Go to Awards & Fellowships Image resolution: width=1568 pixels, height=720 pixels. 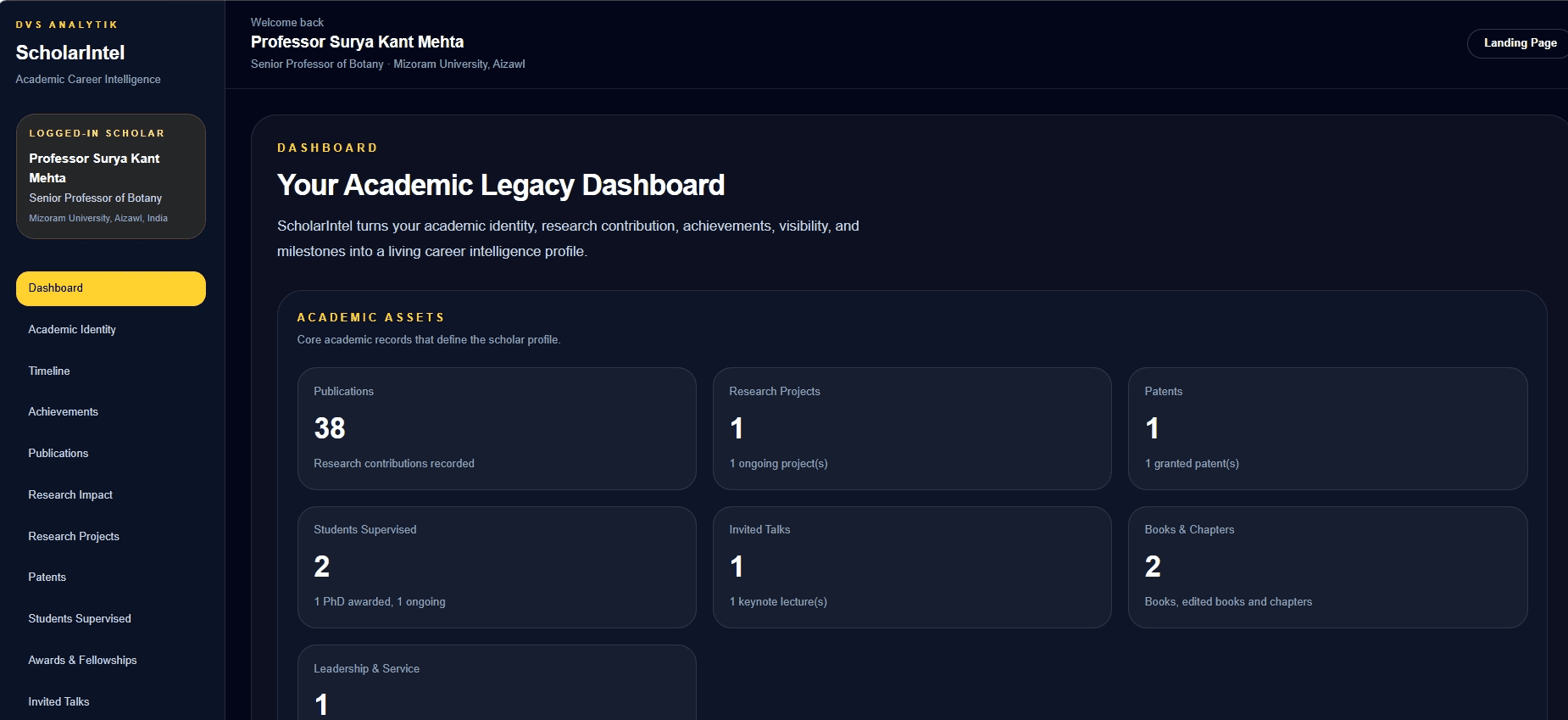[x=110, y=661]
